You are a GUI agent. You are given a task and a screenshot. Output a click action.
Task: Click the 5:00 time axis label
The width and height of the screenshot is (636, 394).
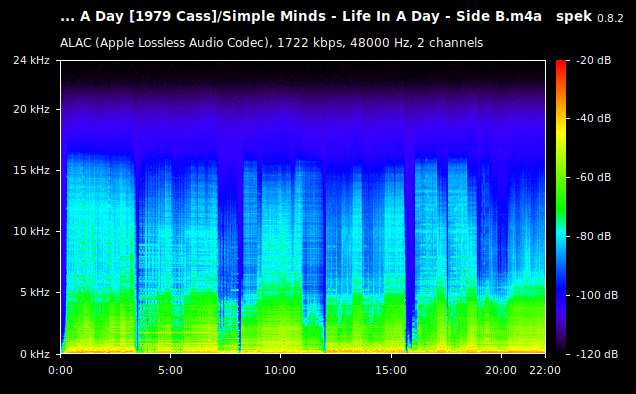170,370
